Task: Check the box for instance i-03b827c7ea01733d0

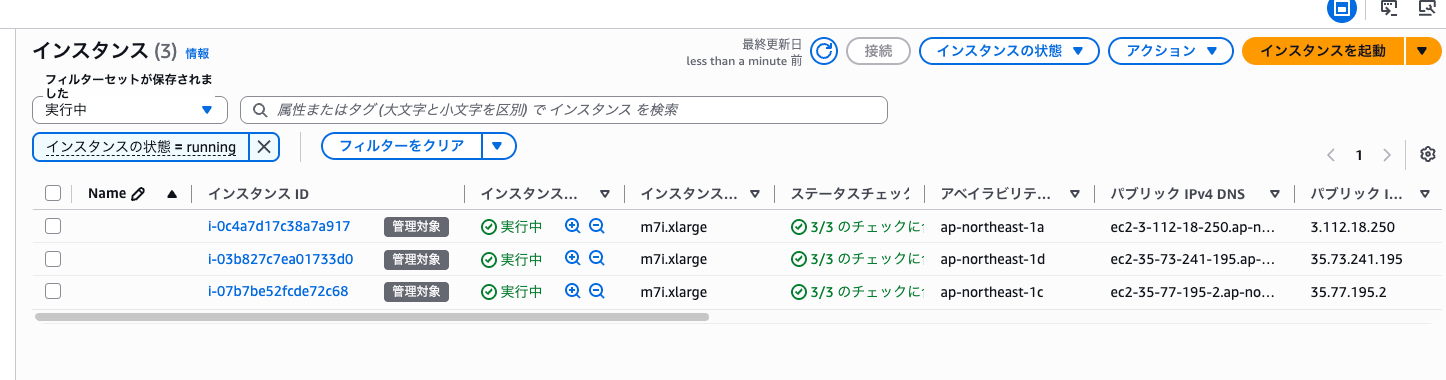Action: pos(53,259)
